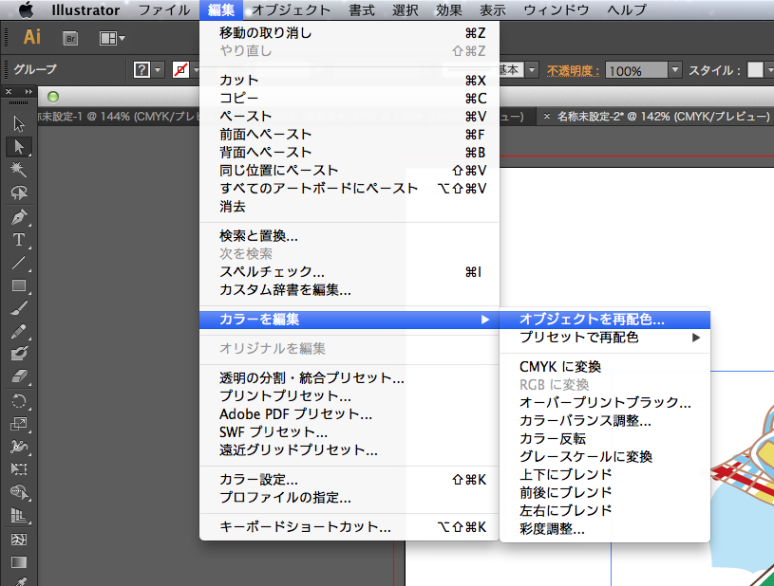Select the Gradient tool
The width and height of the screenshot is (774, 586).
pos(19,562)
